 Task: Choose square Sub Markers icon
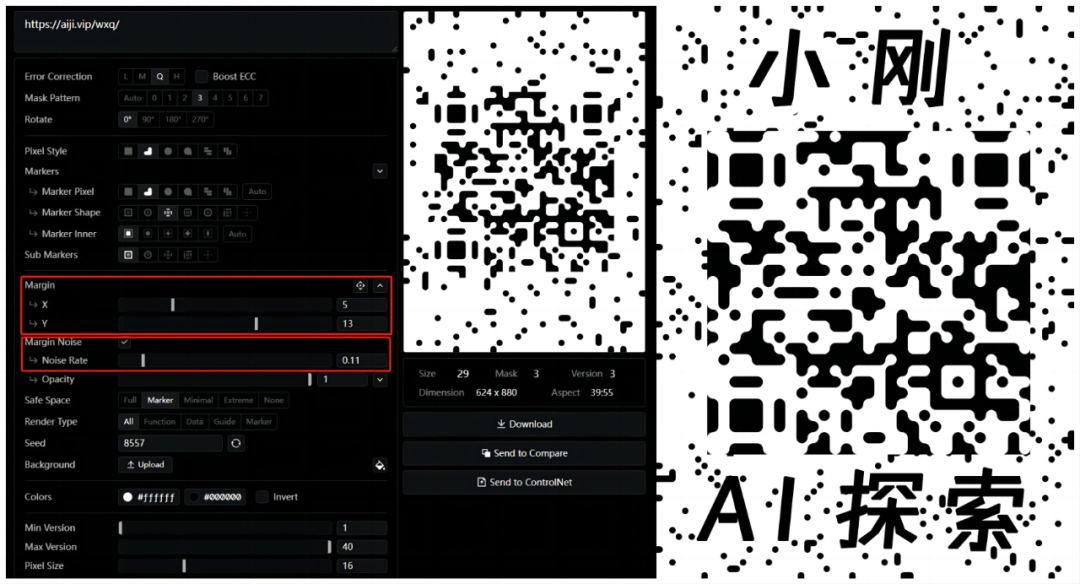tap(128, 255)
